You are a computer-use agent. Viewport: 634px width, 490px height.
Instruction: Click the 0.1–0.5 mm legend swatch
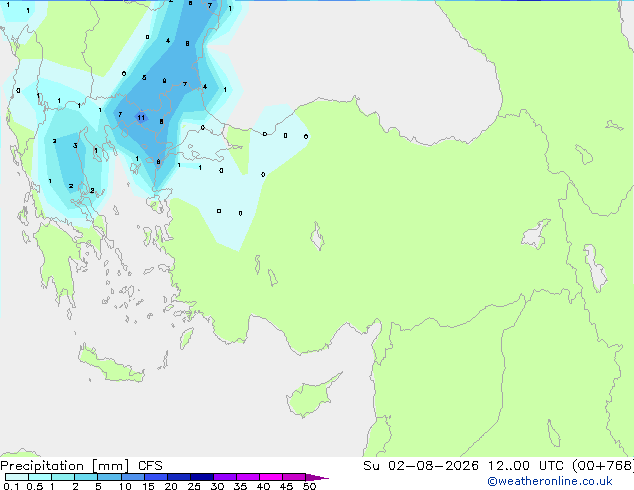[x=17, y=477]
